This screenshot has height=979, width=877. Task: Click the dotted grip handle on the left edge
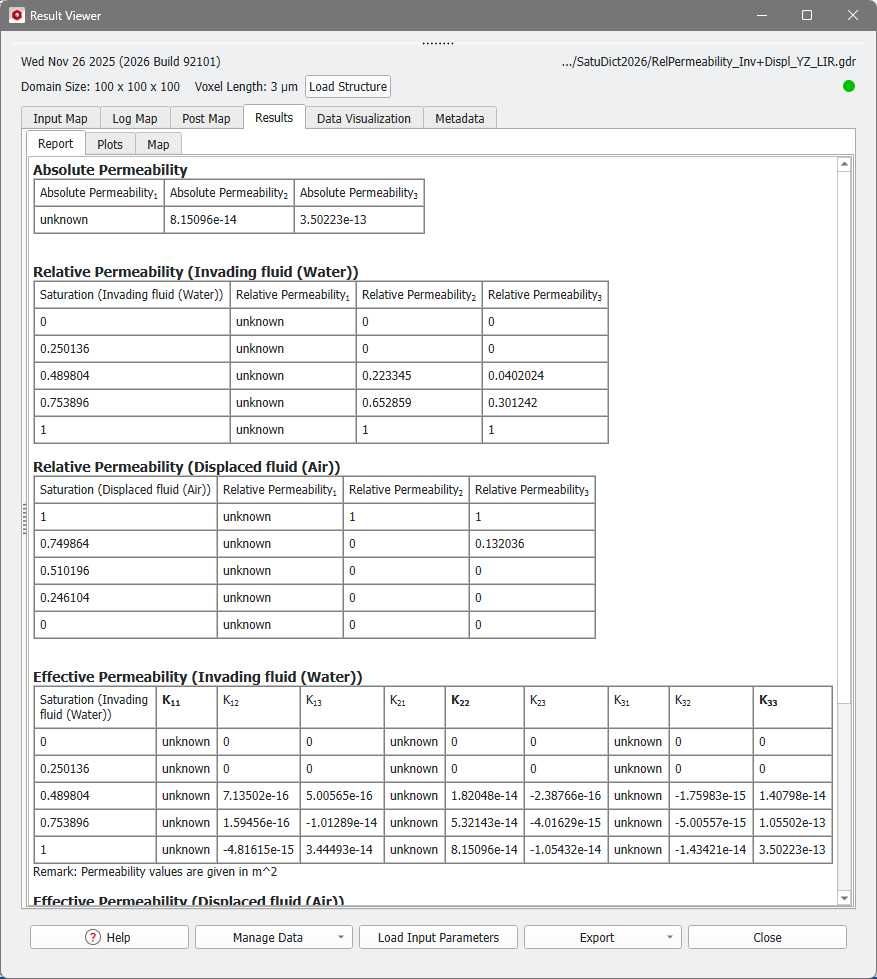(x=24, y=519)
